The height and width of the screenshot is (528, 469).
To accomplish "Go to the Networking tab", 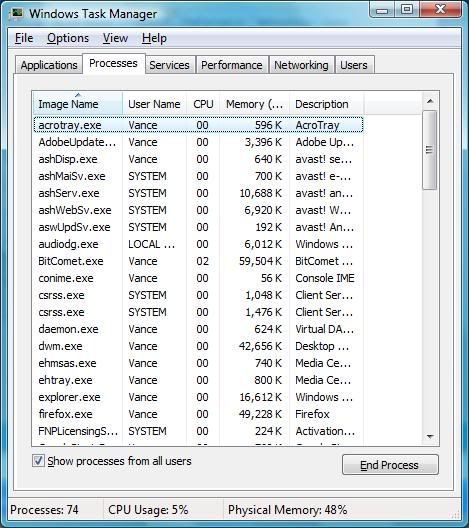I will coord(301,65).
